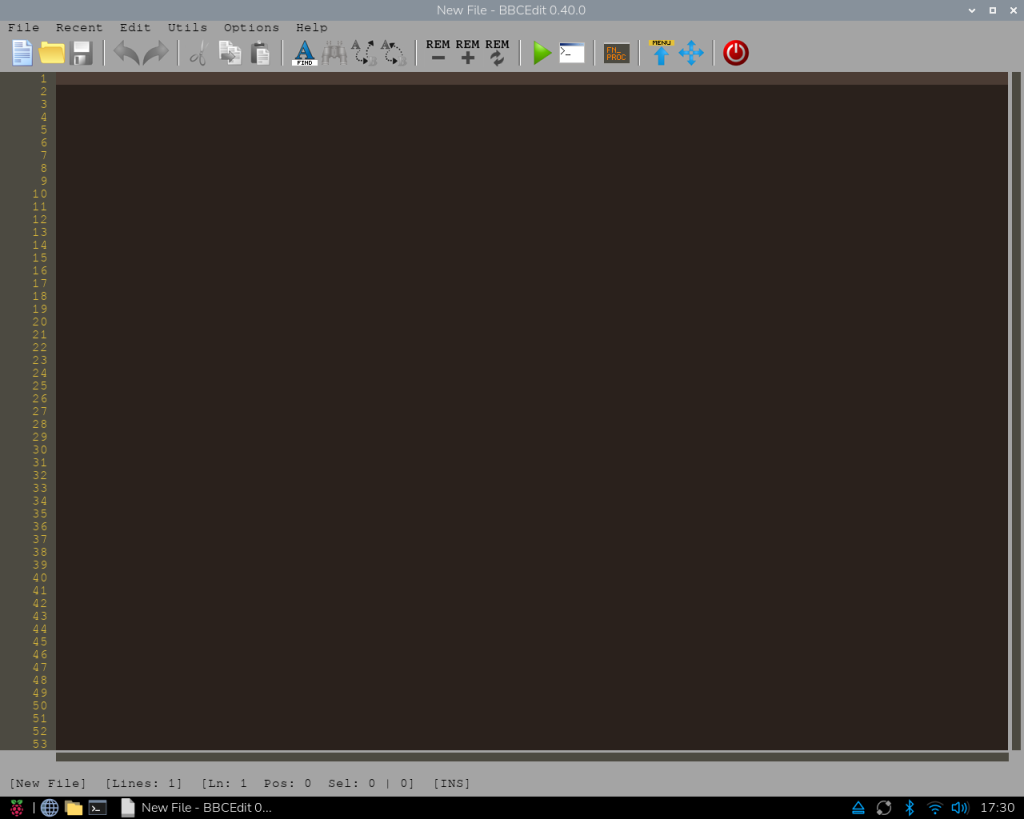Run the program with the green play icon
The width and height of the screenshot is (1024, 819).
(541, 53)
